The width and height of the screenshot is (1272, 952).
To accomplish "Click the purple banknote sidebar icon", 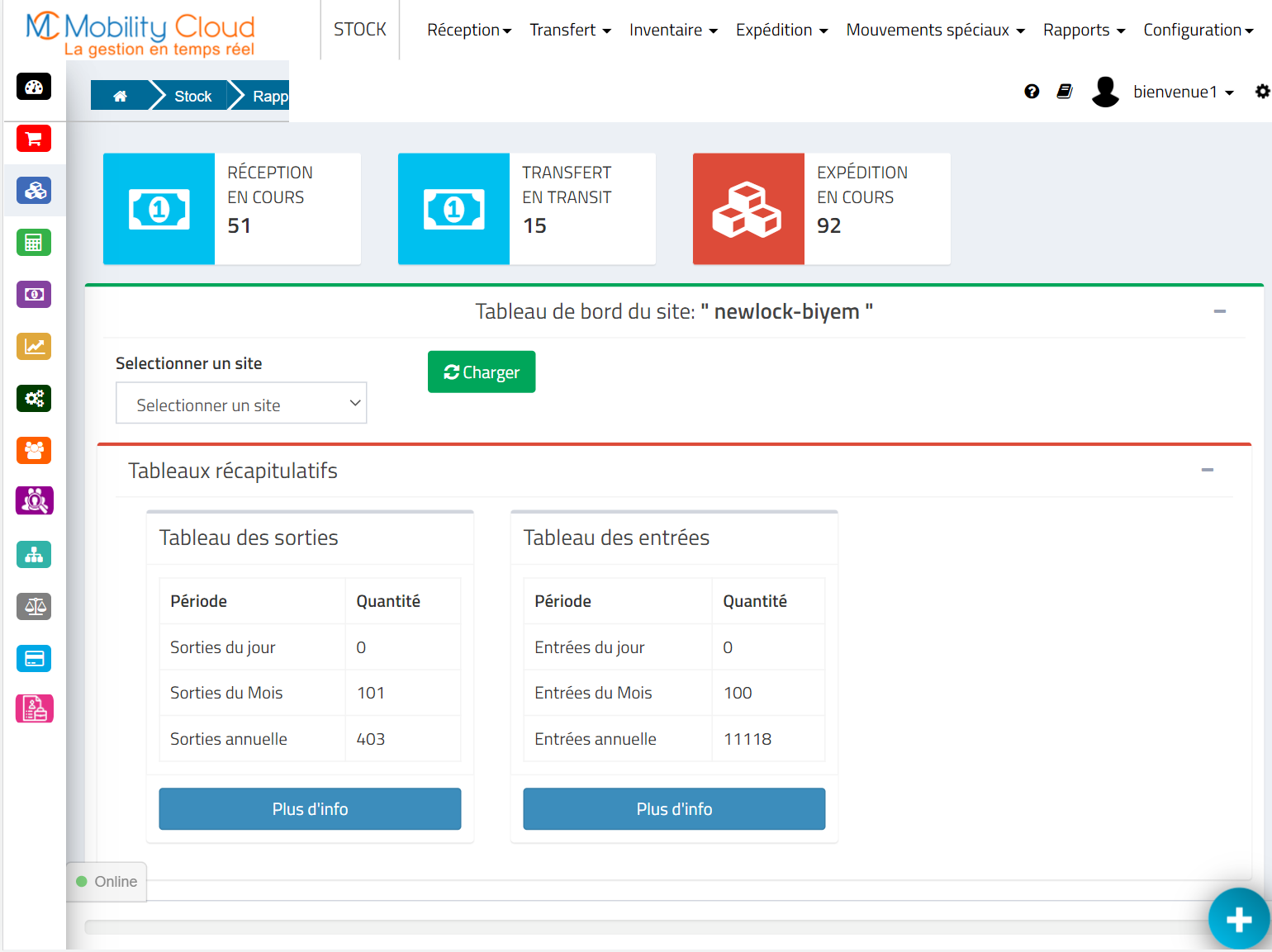I will coord(34,295).
